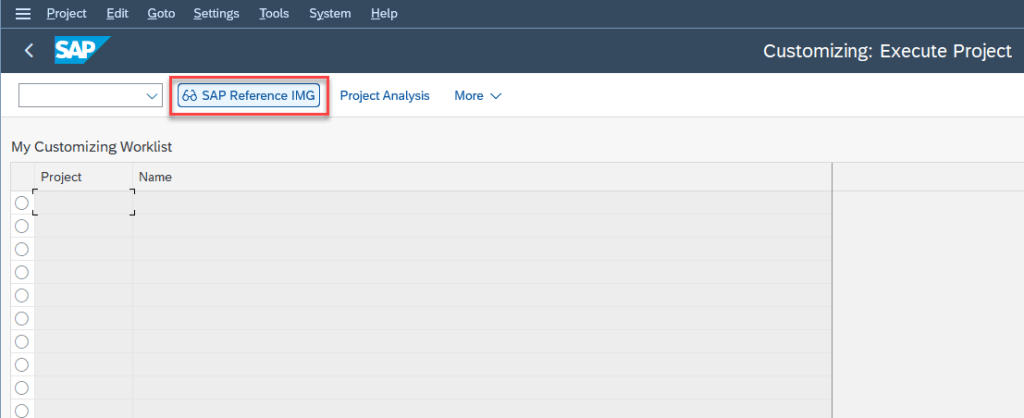Open the transaction command field dropdown arrow

tap(152, 96)
